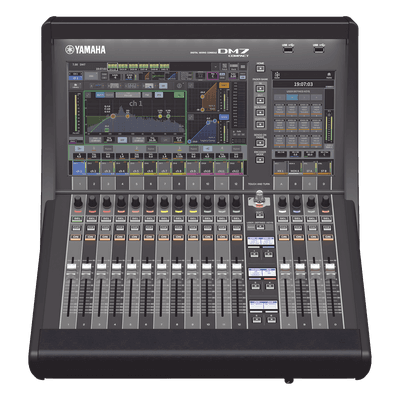The width and height of the screenshot is (400, 400).
Task: Click the right USB port
Action: click(x=319, y=49)
